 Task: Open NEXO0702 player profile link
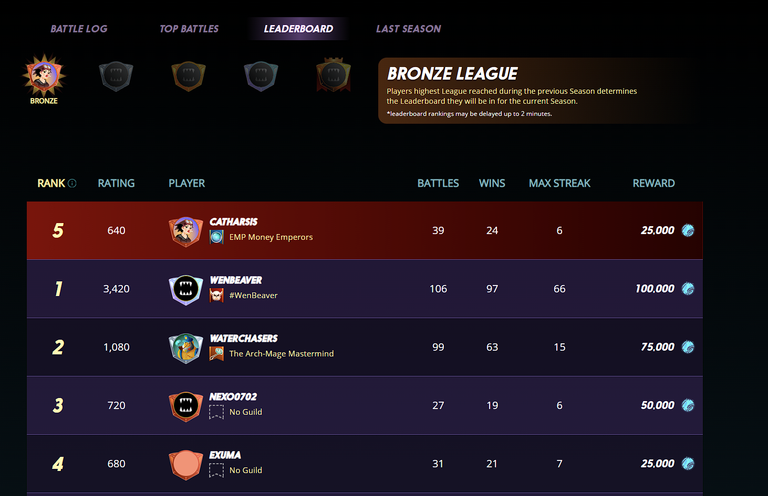233,397
